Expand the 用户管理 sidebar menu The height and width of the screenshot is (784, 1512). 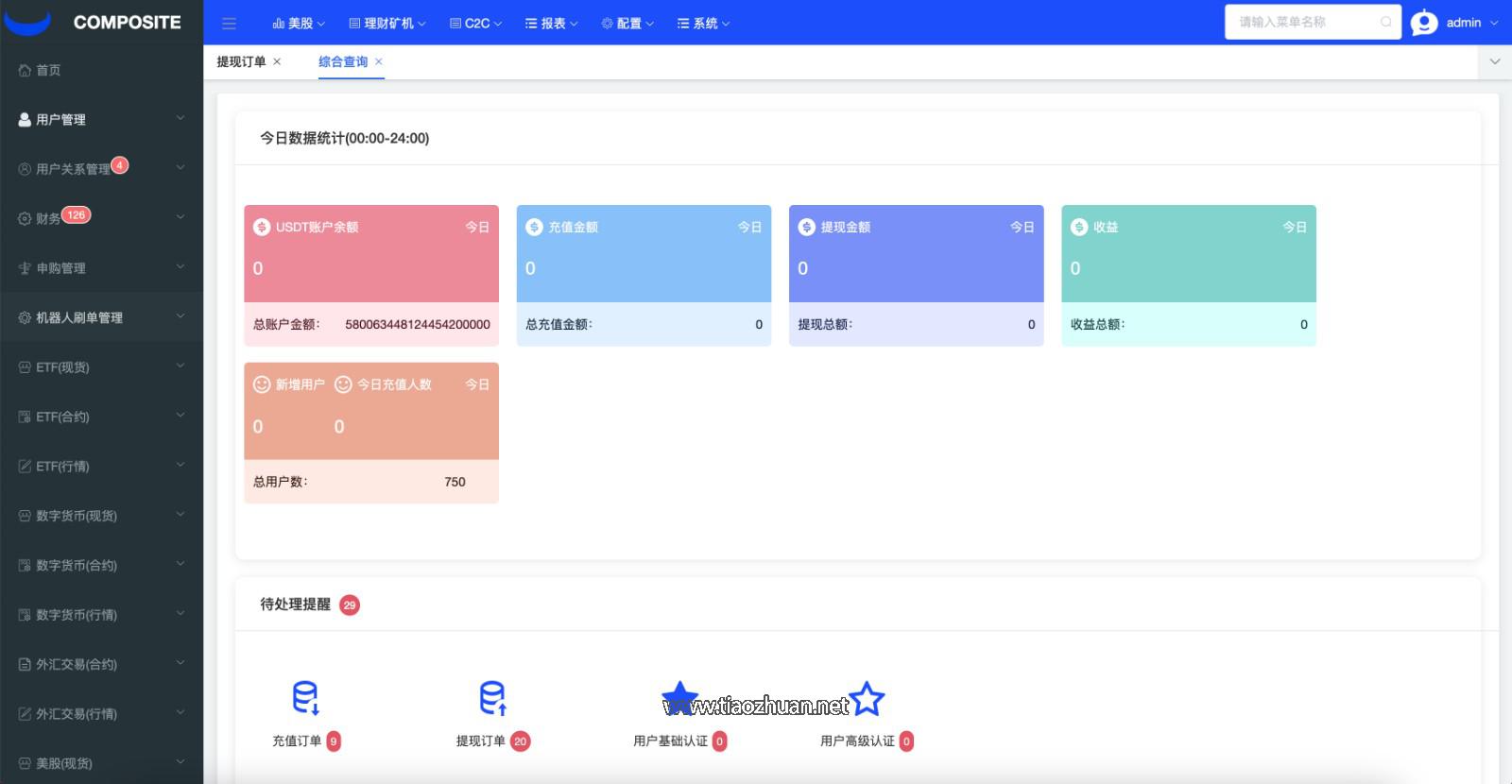point(101,119)
